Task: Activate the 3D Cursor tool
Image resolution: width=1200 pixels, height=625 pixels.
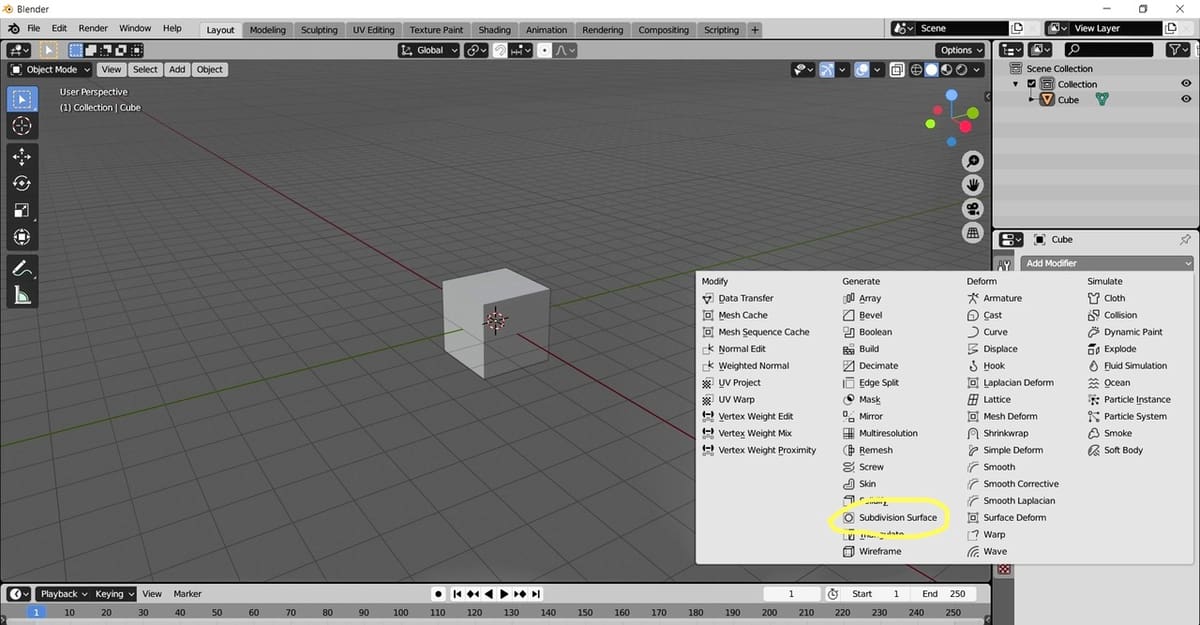Action: (x=22, y=126)
